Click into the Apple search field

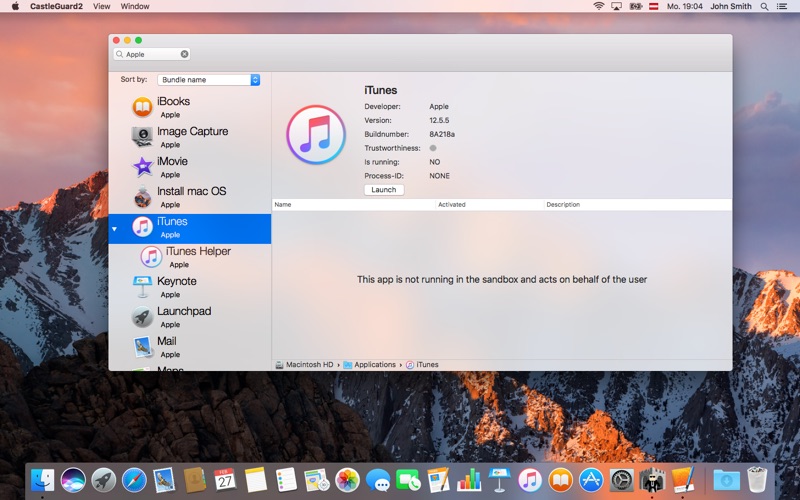152,54
